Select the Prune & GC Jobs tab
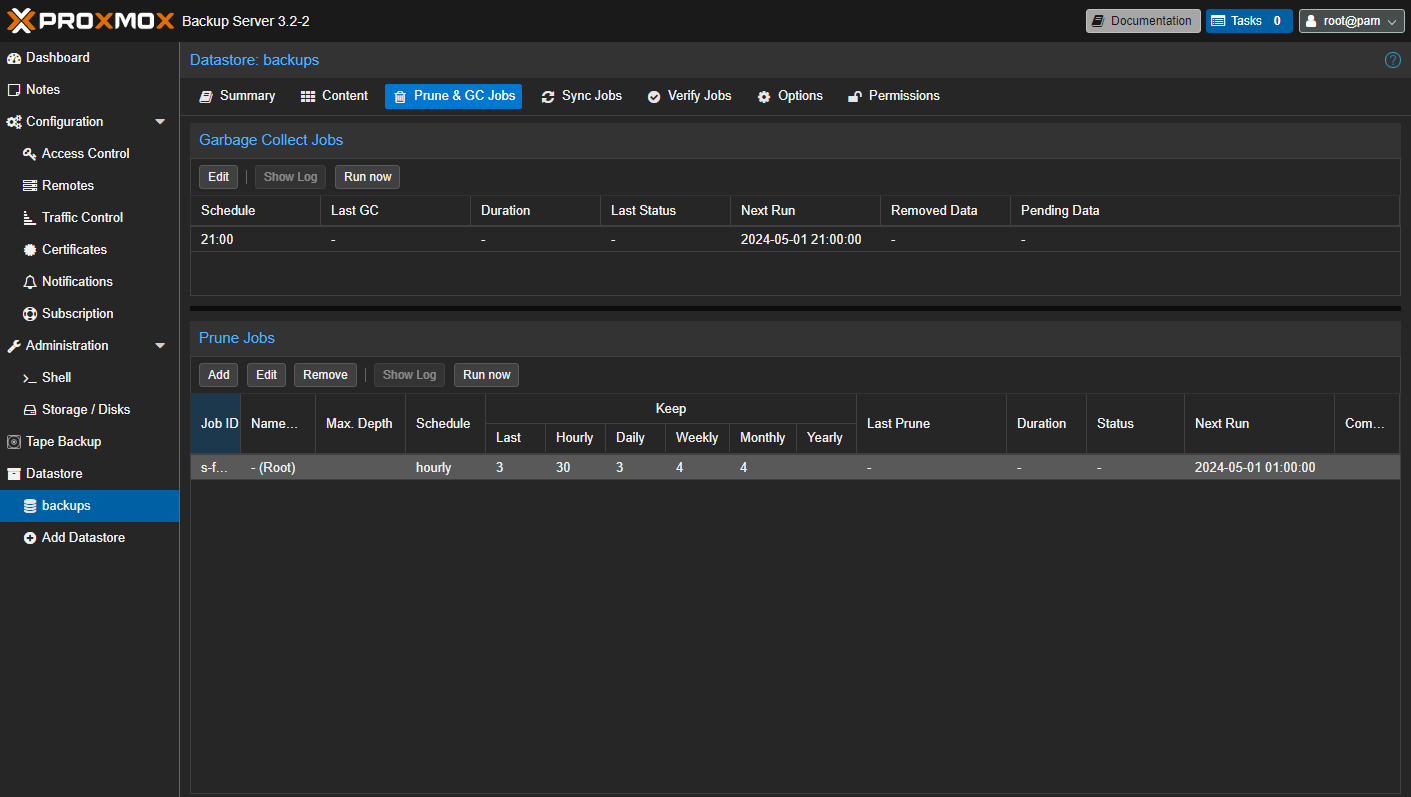 [x=453, y=96]
